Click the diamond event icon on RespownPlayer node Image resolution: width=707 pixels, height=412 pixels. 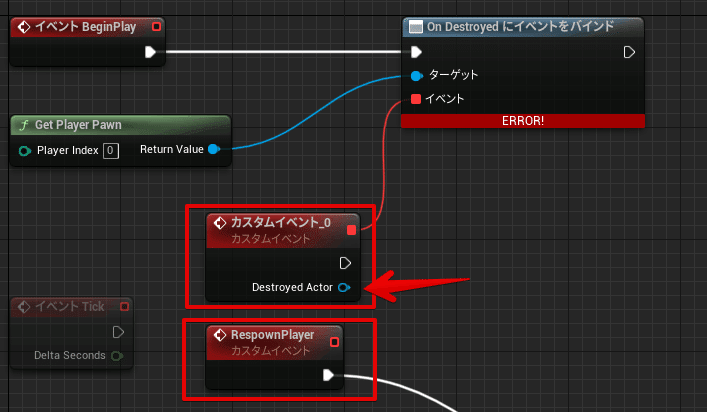coord(220,335)
